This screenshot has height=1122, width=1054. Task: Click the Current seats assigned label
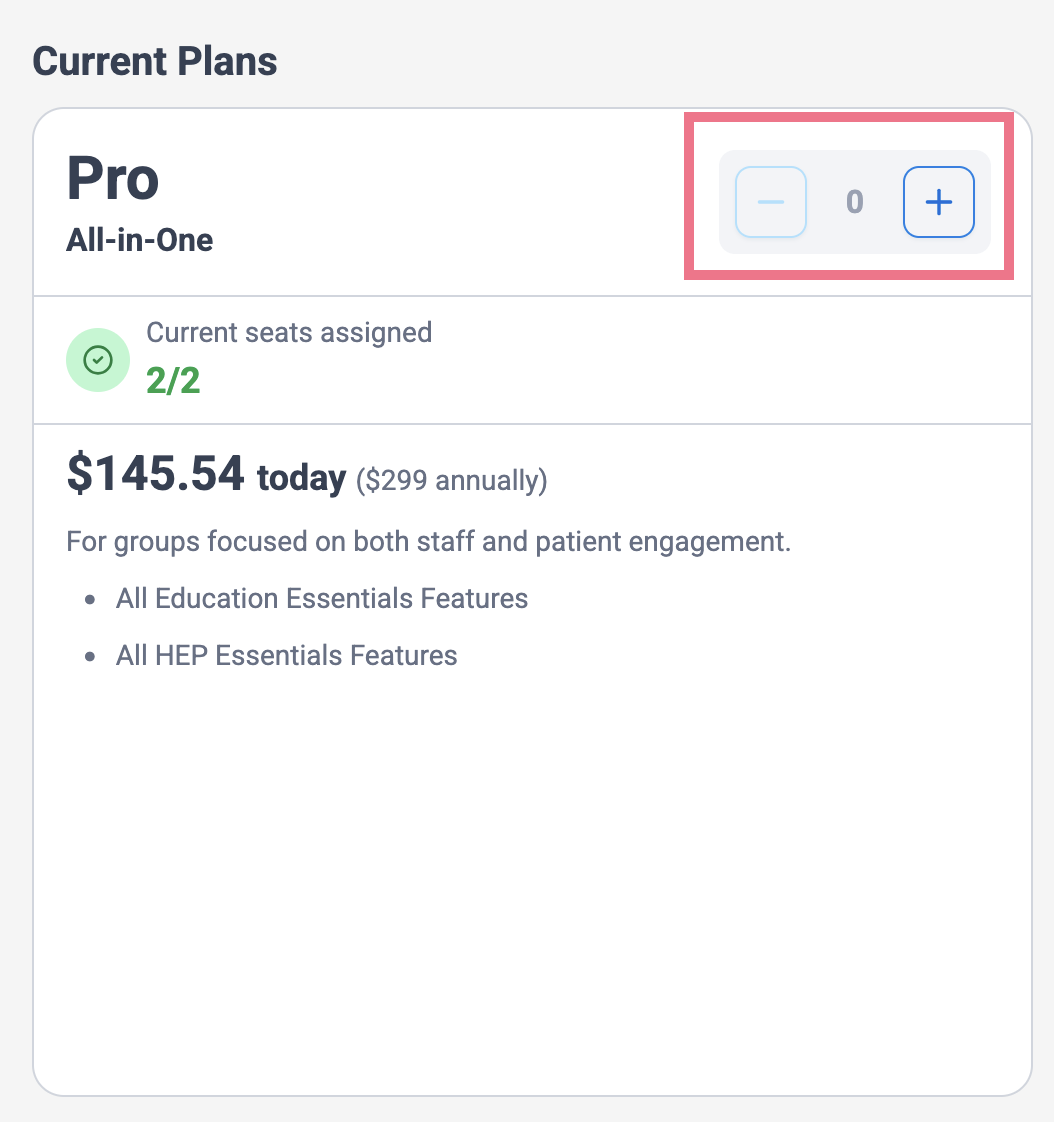point(289,333)
